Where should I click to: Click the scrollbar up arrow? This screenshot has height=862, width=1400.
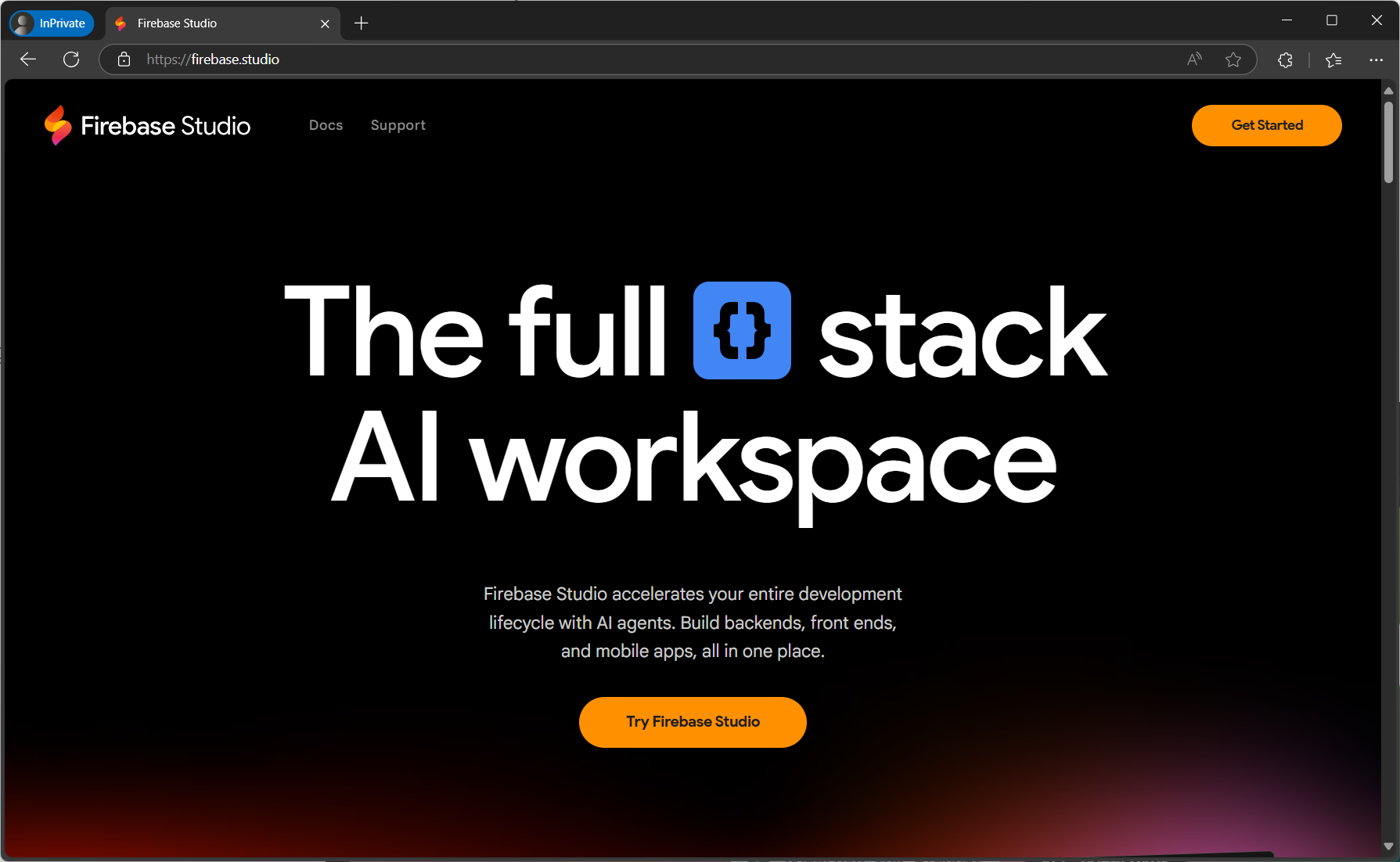point(1388,91)
